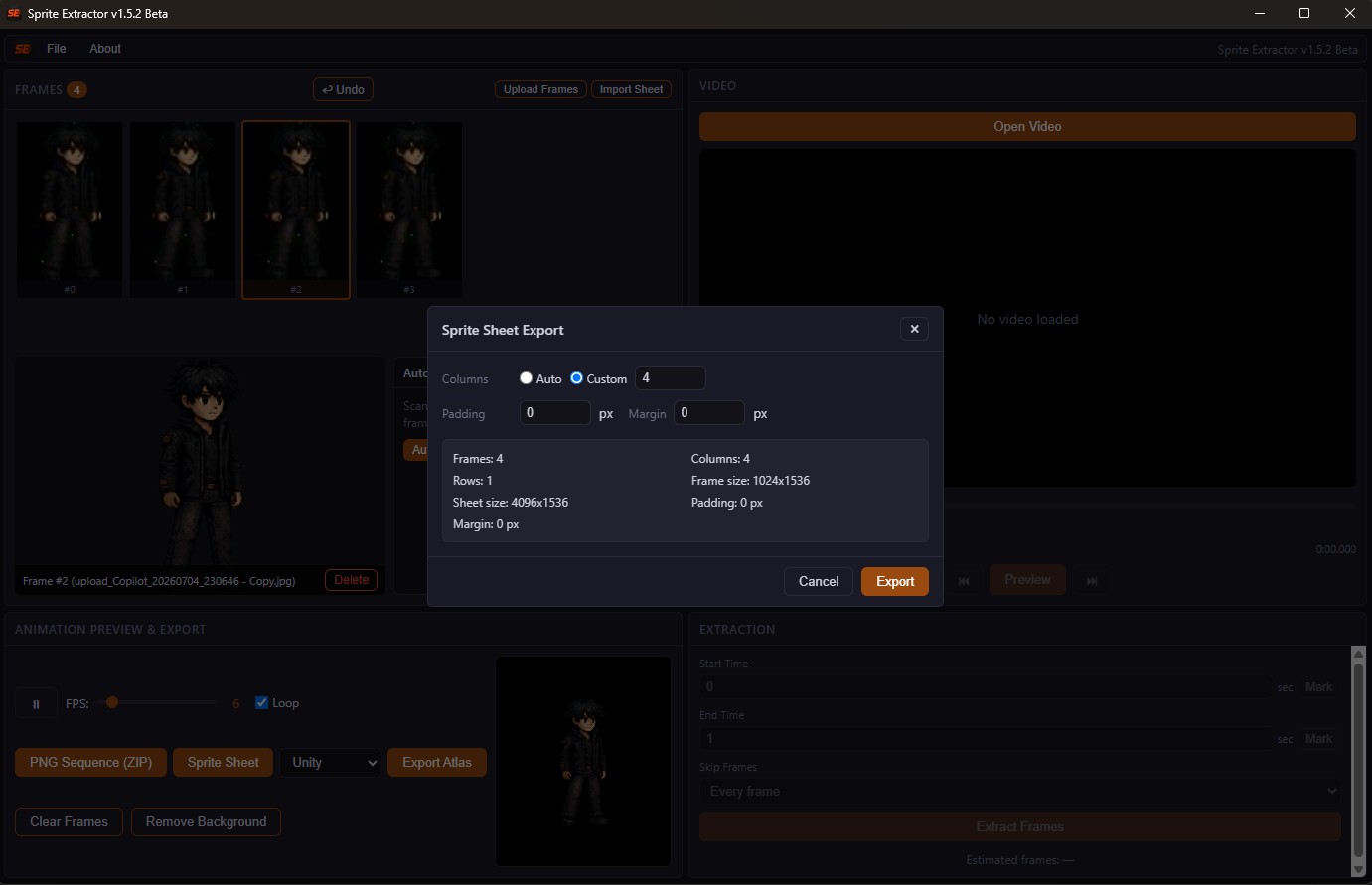Click the Undo button

pyautogui.click(x=343, y=89)
